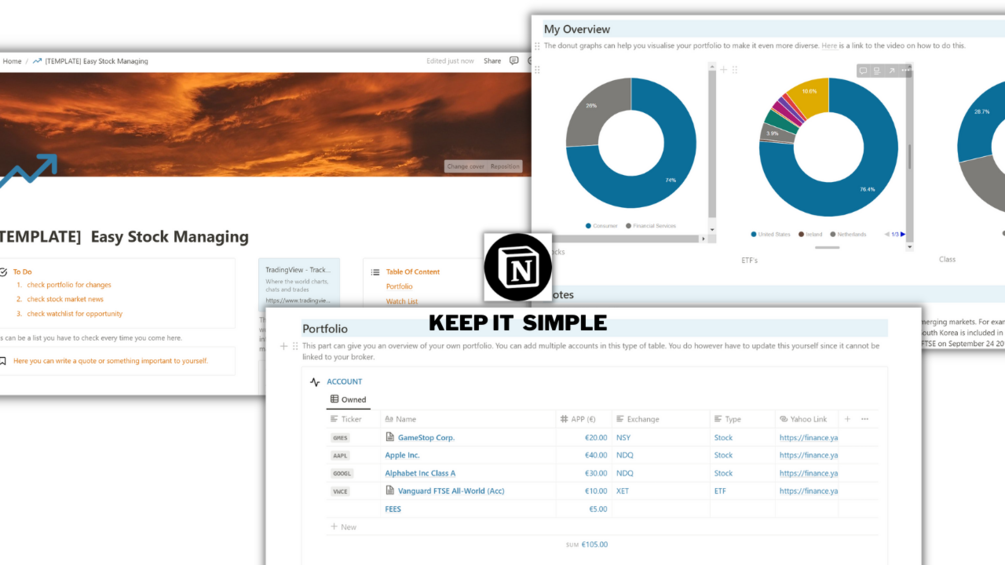Click down arrow of Stocks chart vertical scrollbar
This screenshot has height=565, width=1005.
(712, 229)
